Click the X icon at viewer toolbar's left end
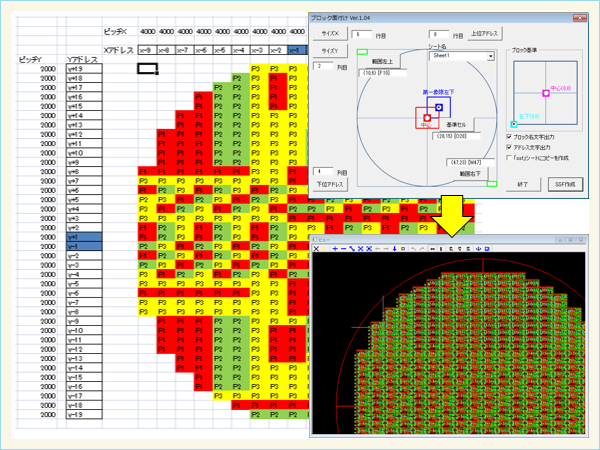600x450 pixels. click(x=317, y=248)
